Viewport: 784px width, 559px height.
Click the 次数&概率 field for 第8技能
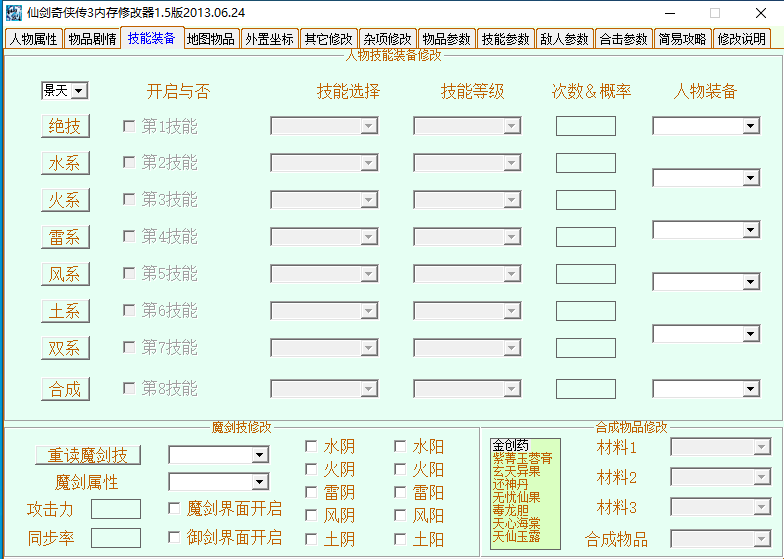(586, 388)
